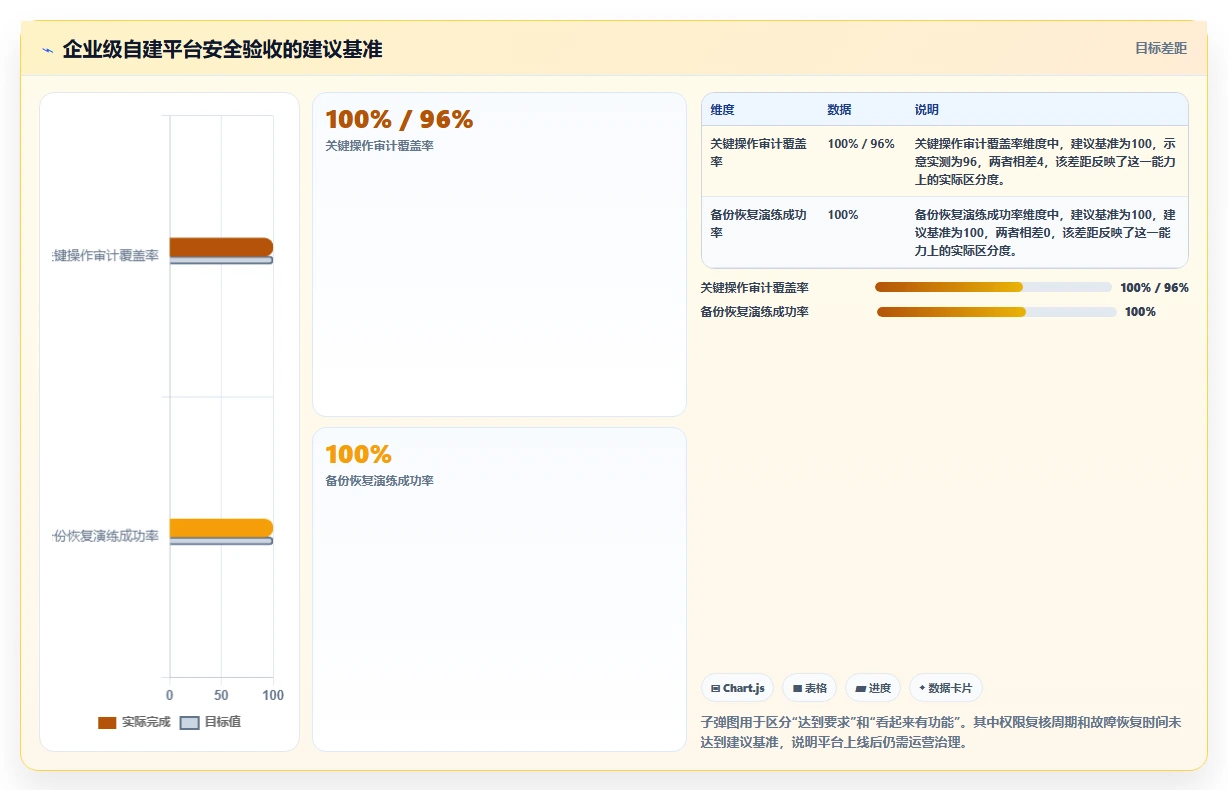Click the page title 企业级自建平台安全验收的建议基准
The width and height of the screenshot is (1228, 790).
222,49
